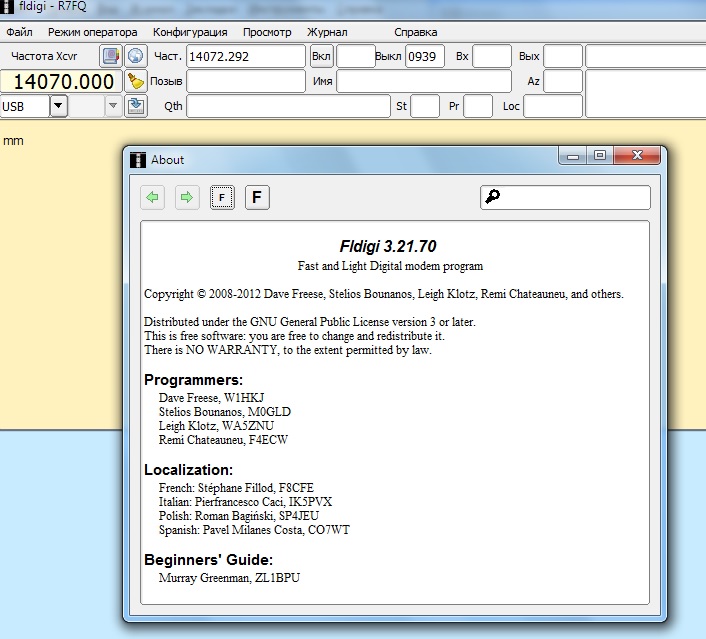Click the 14070.000 frequency display
This screenshot has width=706, height=639.
(x=62, y=82)
